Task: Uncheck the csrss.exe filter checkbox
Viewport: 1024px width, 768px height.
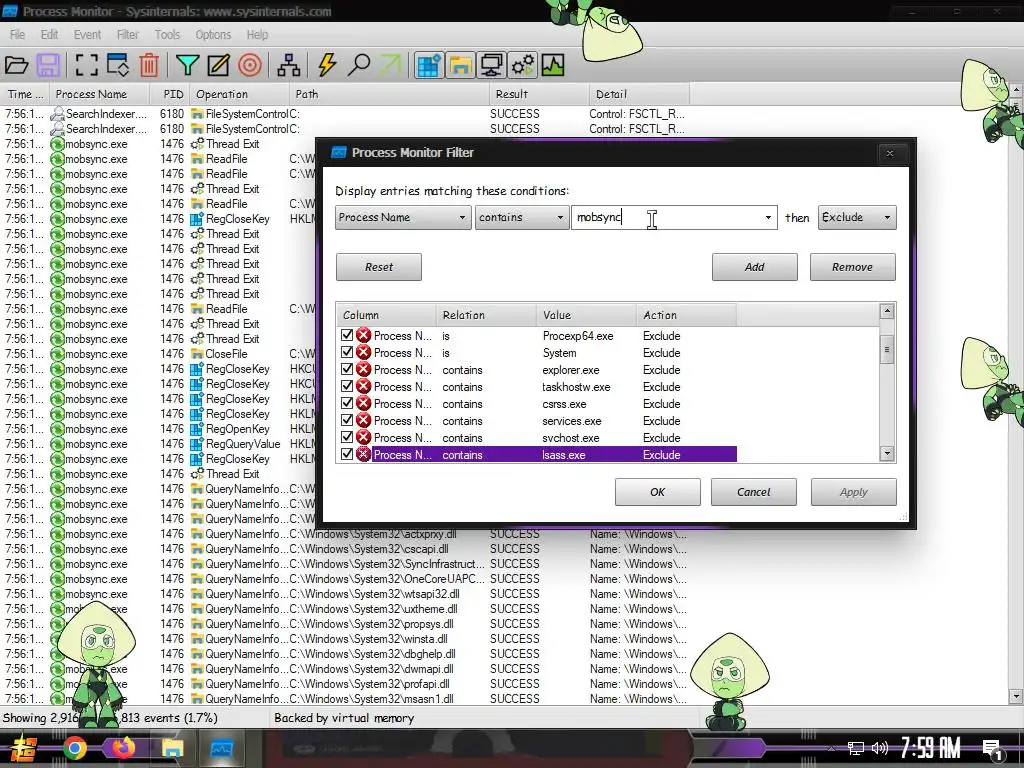Action: pos(347,403)
